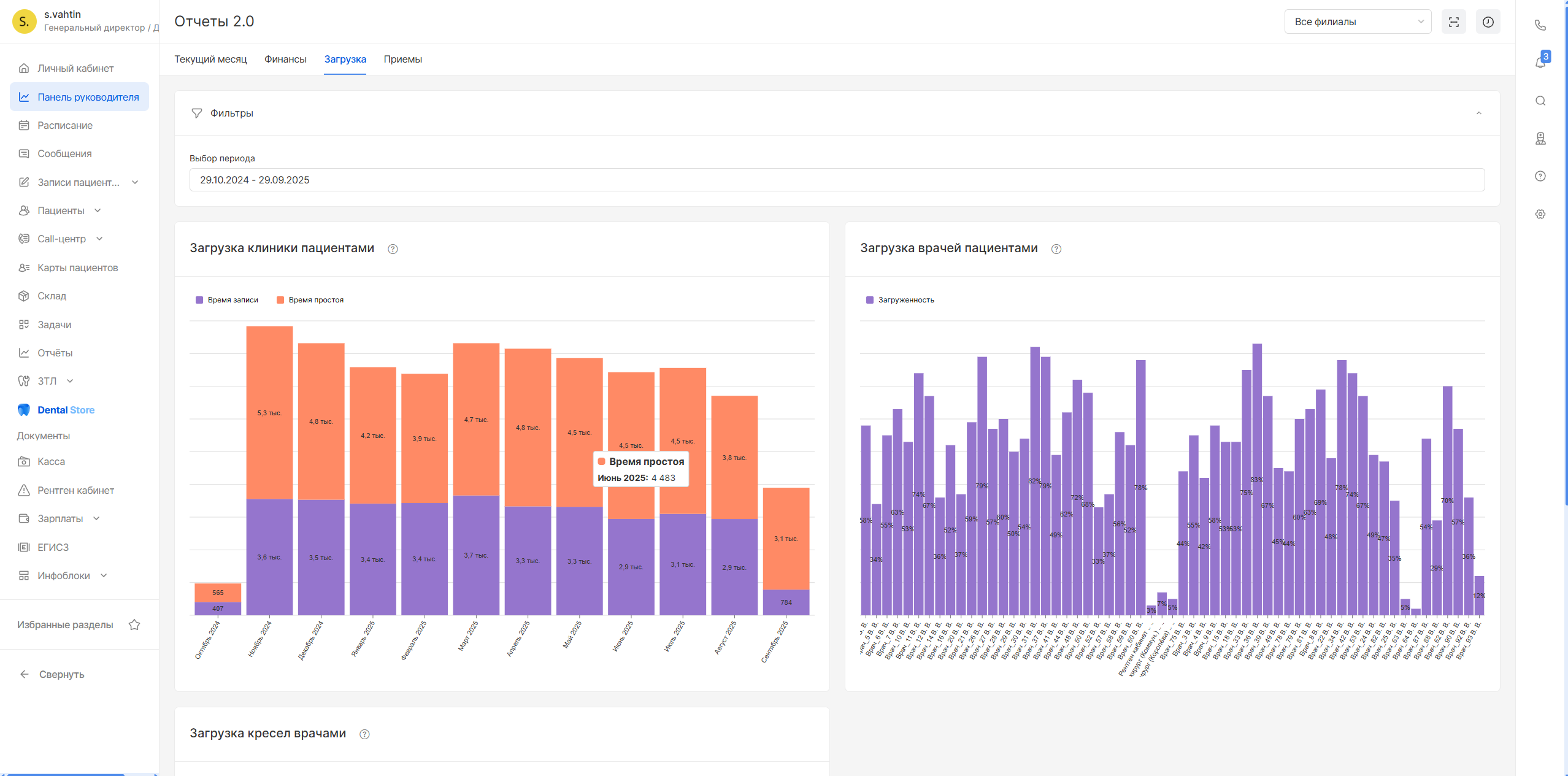Click help icon next to Загрузка клиники пациентами
The width and height of the screenshot is (1568, 776).
393,249
